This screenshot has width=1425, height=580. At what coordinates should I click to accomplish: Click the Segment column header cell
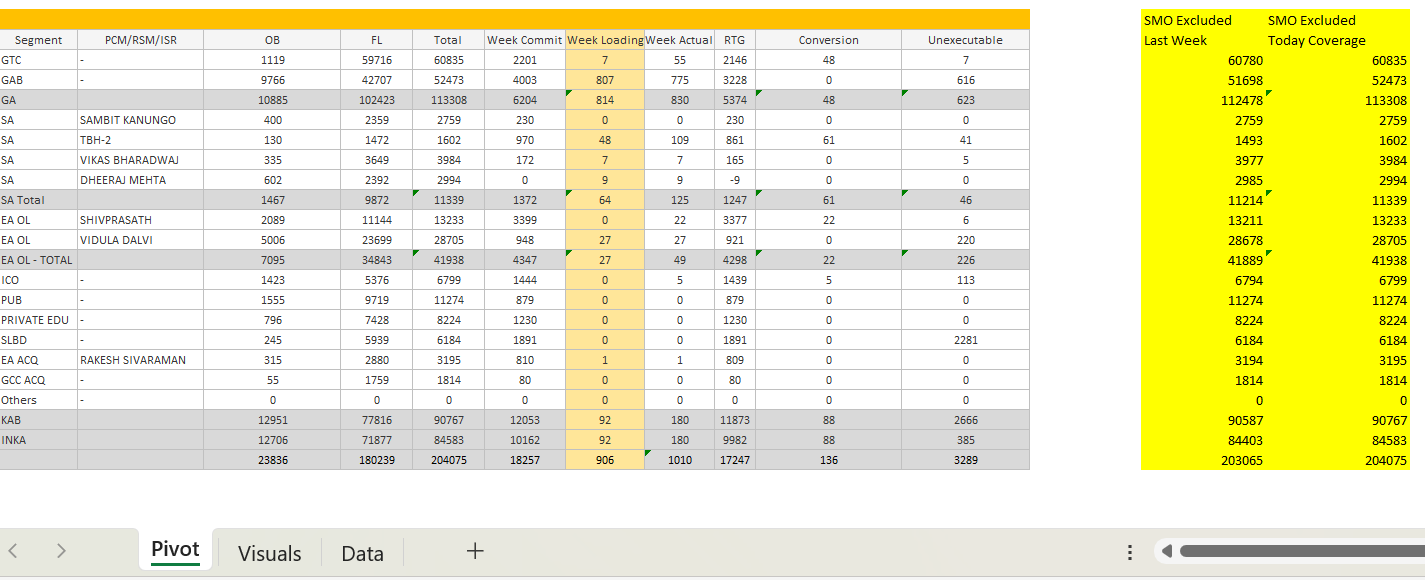(x=38, y=40)
